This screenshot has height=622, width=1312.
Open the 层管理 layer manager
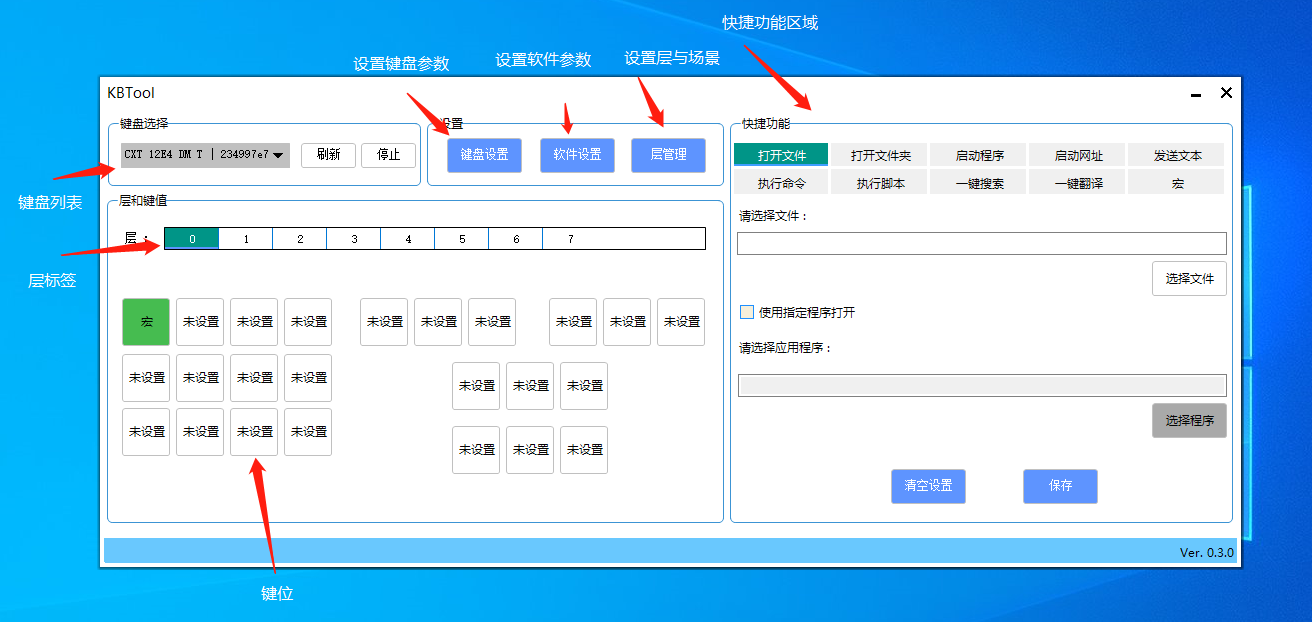click(668, 155)
